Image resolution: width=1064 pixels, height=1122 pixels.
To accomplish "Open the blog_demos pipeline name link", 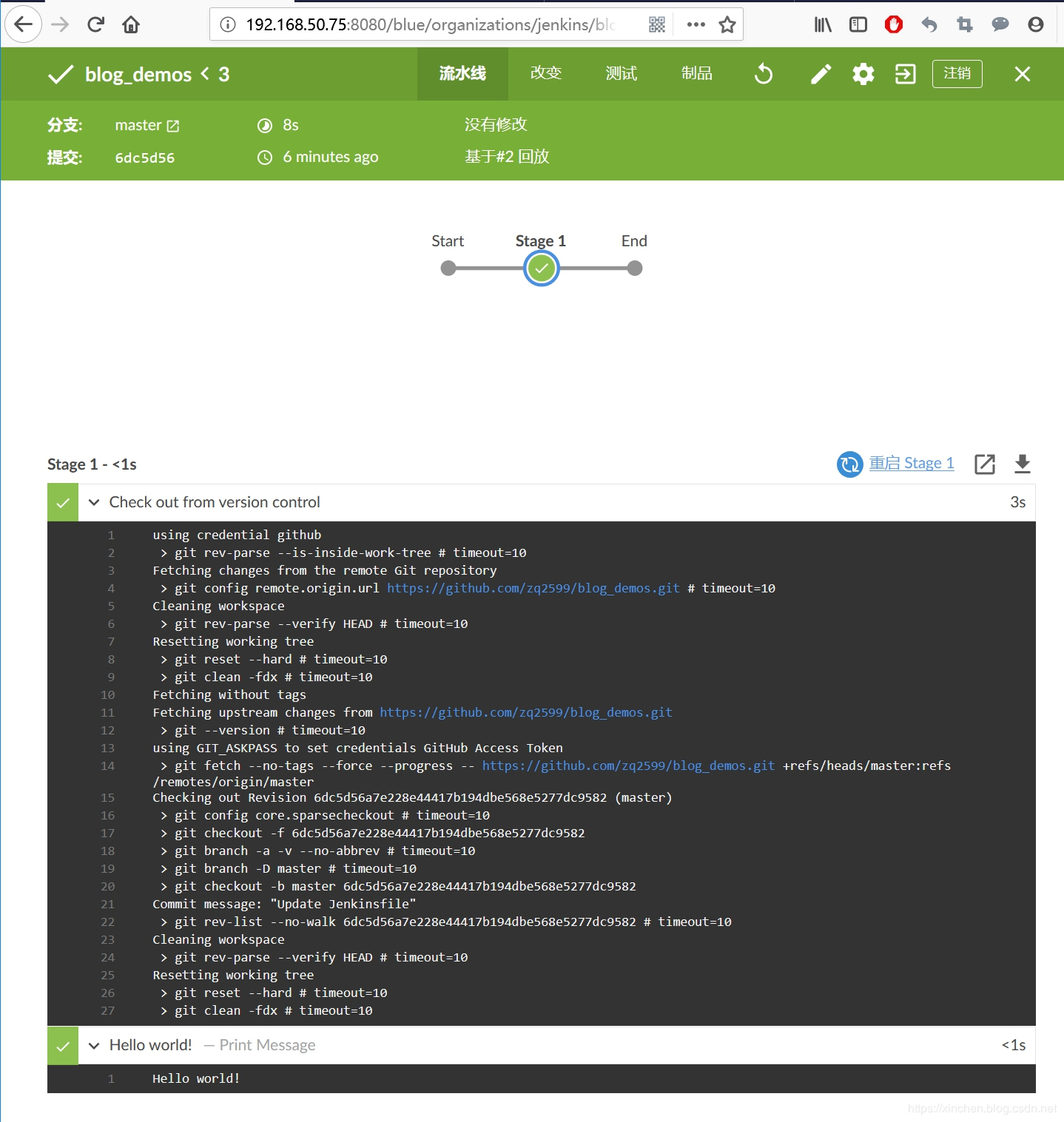I will [x=138, y=75].
